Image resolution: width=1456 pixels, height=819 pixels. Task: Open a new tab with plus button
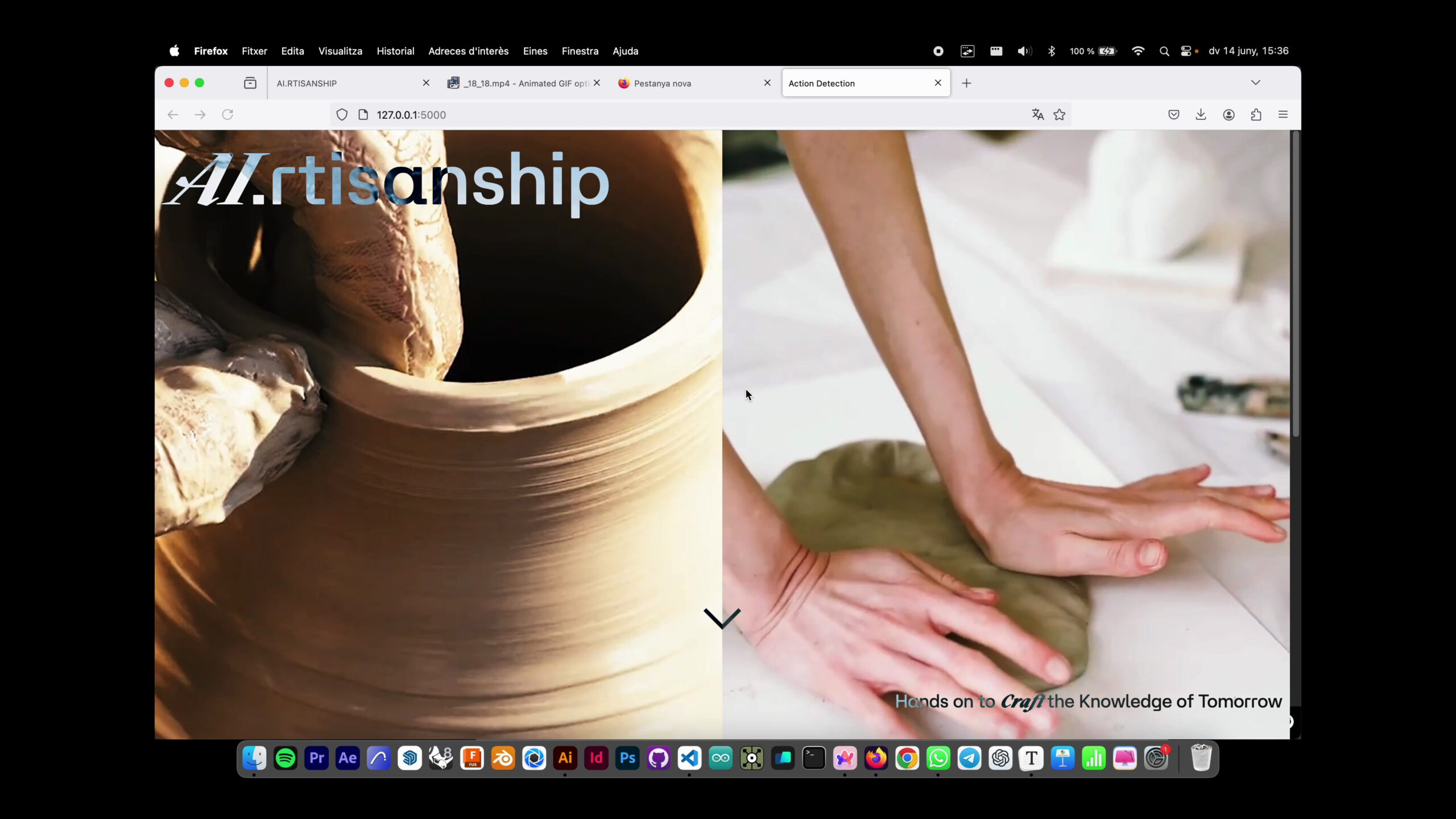(966, 83)
